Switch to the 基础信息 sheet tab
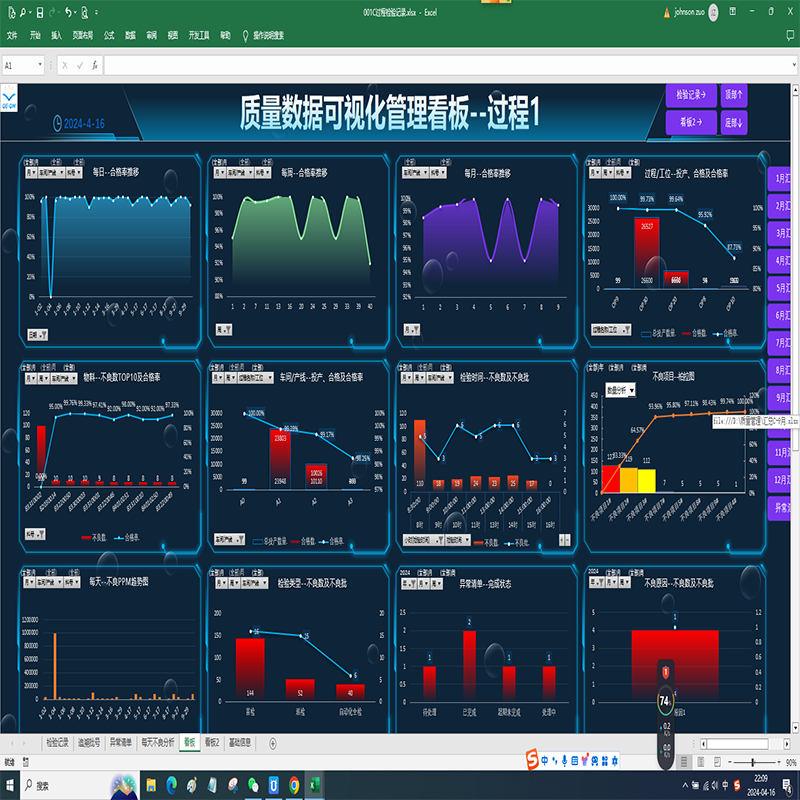This screenshot has width=800, height=800. pyautogui.click(x=240, y=743)
